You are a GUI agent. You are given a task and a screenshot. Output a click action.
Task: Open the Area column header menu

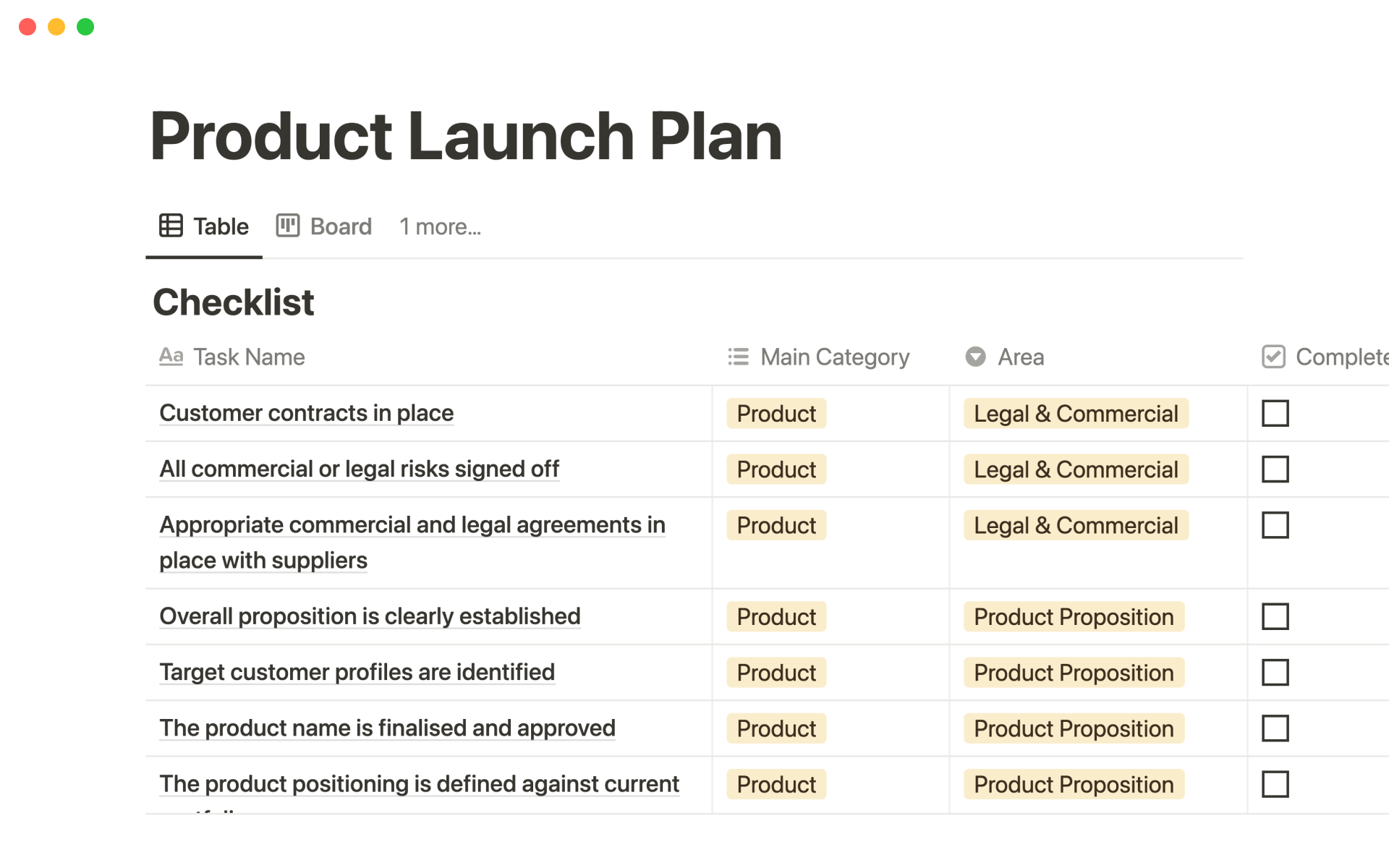pos(1020,357)
